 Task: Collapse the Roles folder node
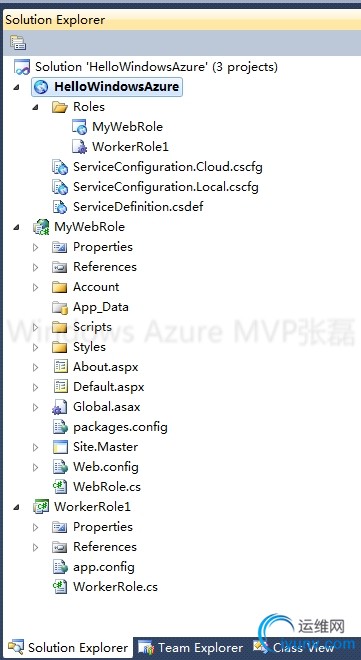click(x=36, y=107)
